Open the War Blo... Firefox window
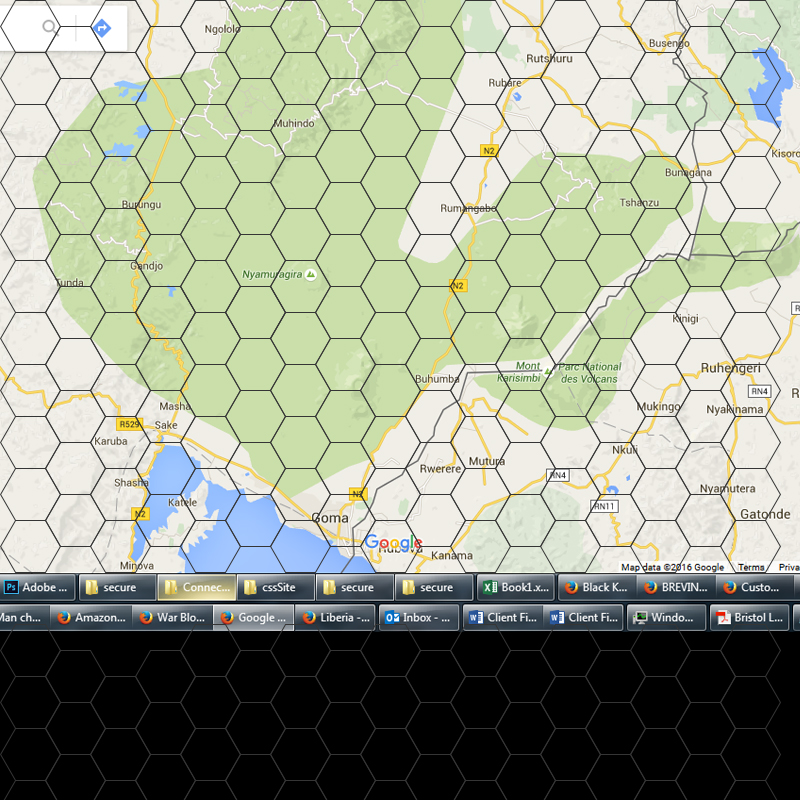Screen dimensions: 800x800 pyautogui.click(x=172, y=617)
